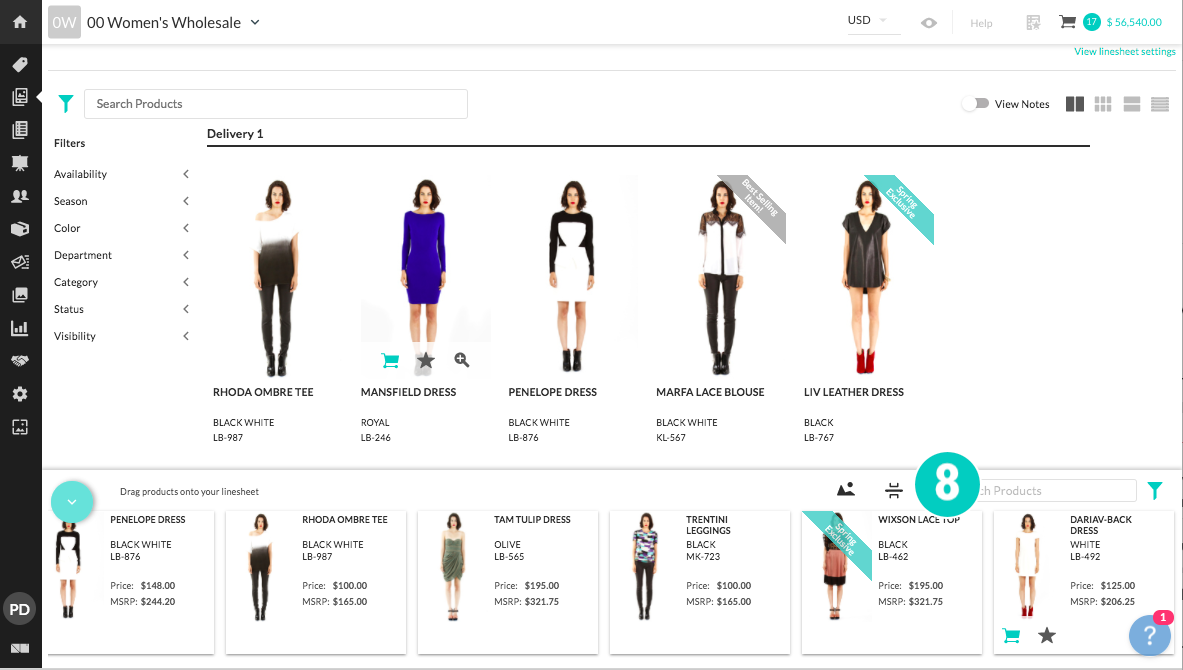1183x670 pixels.
Task: Click the $56,540.00 cart total
Action: pyautogui.click(x=1134, y=22)
